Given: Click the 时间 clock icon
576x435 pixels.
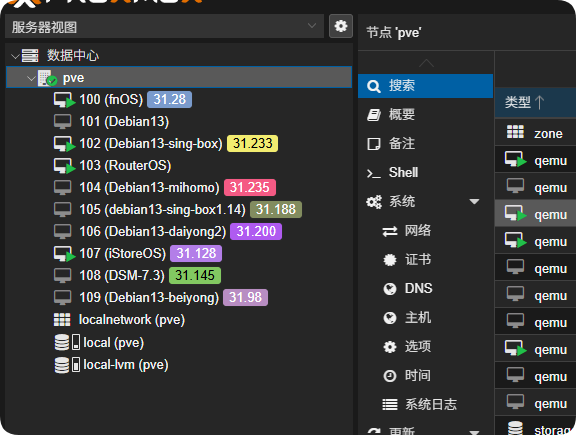Looking at the screenshot, I should [x=390, y=376].
